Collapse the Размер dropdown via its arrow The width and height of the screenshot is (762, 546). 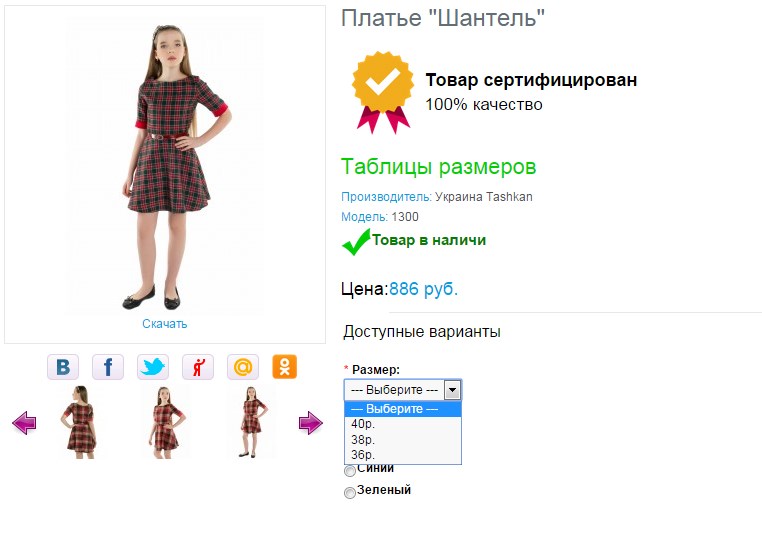click(x=452, y=390)
